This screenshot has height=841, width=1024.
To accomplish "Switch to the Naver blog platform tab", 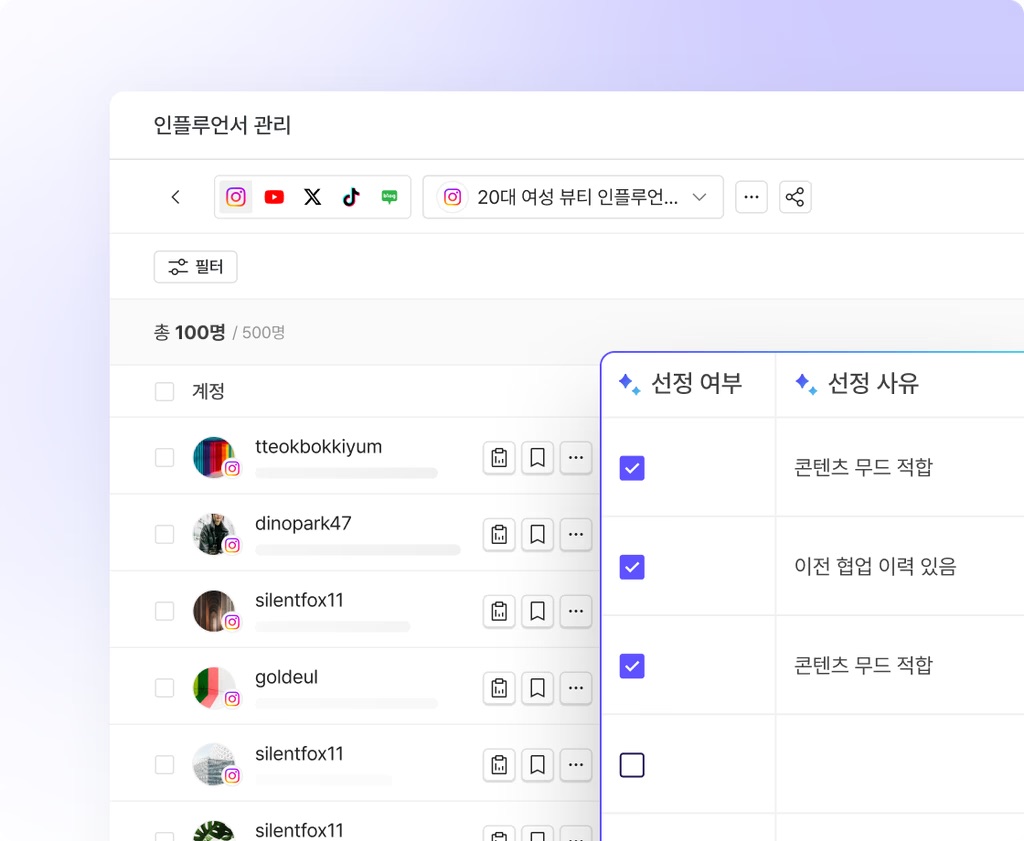I will [x=389, y=197].
